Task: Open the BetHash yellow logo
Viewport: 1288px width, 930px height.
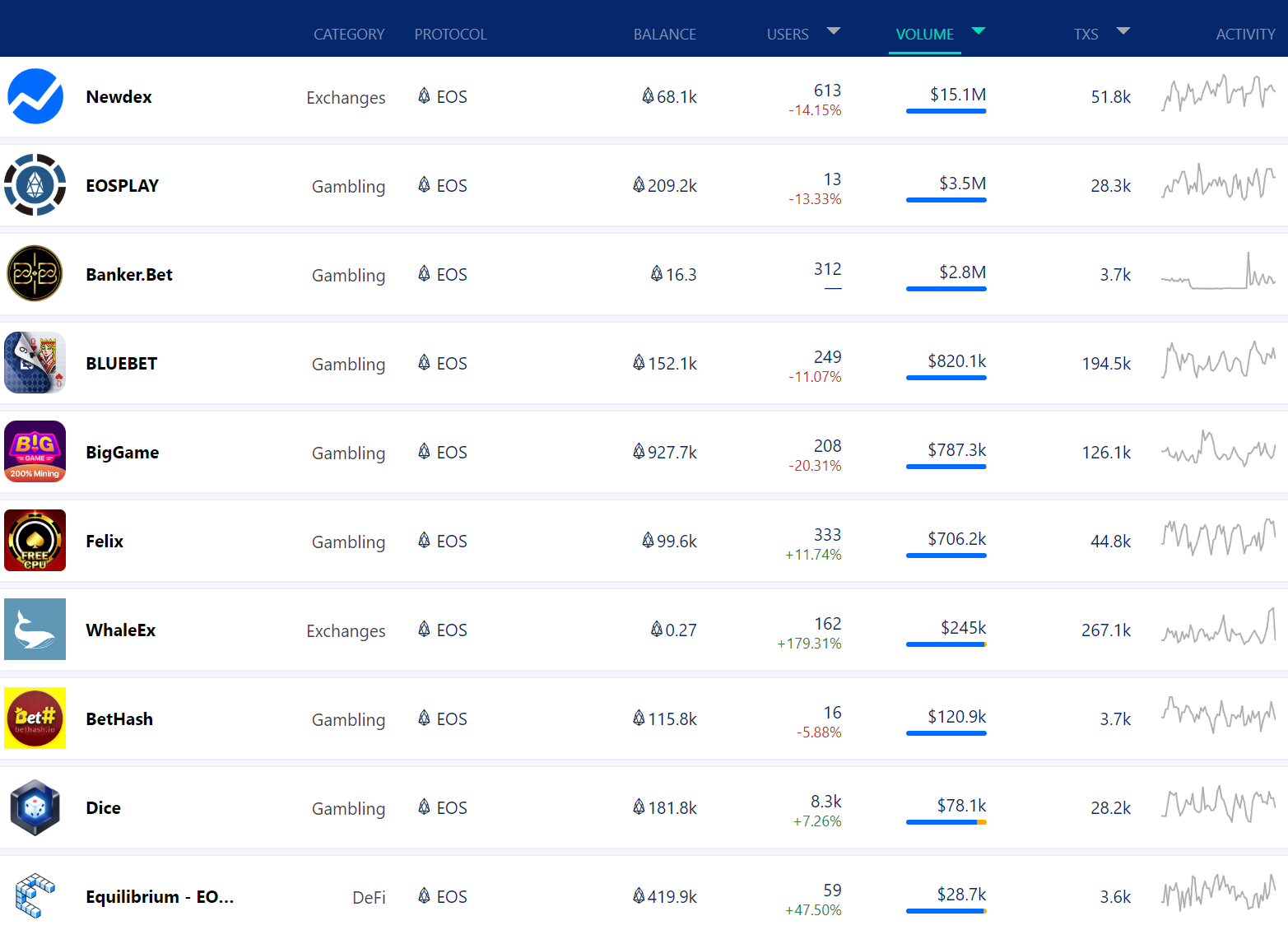Action: point(35,718)
